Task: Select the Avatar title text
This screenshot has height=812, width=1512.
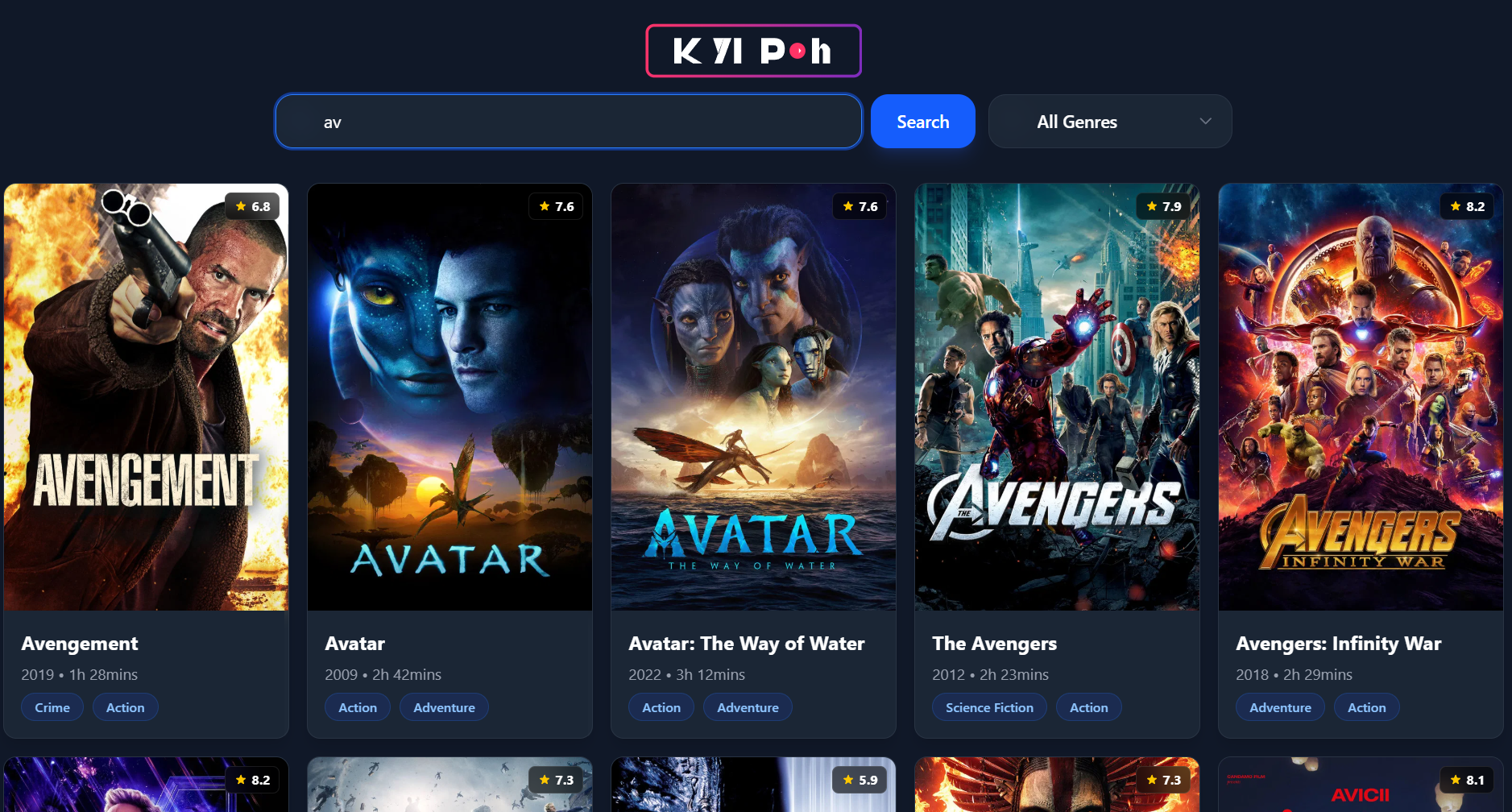Action: point(354,644)
